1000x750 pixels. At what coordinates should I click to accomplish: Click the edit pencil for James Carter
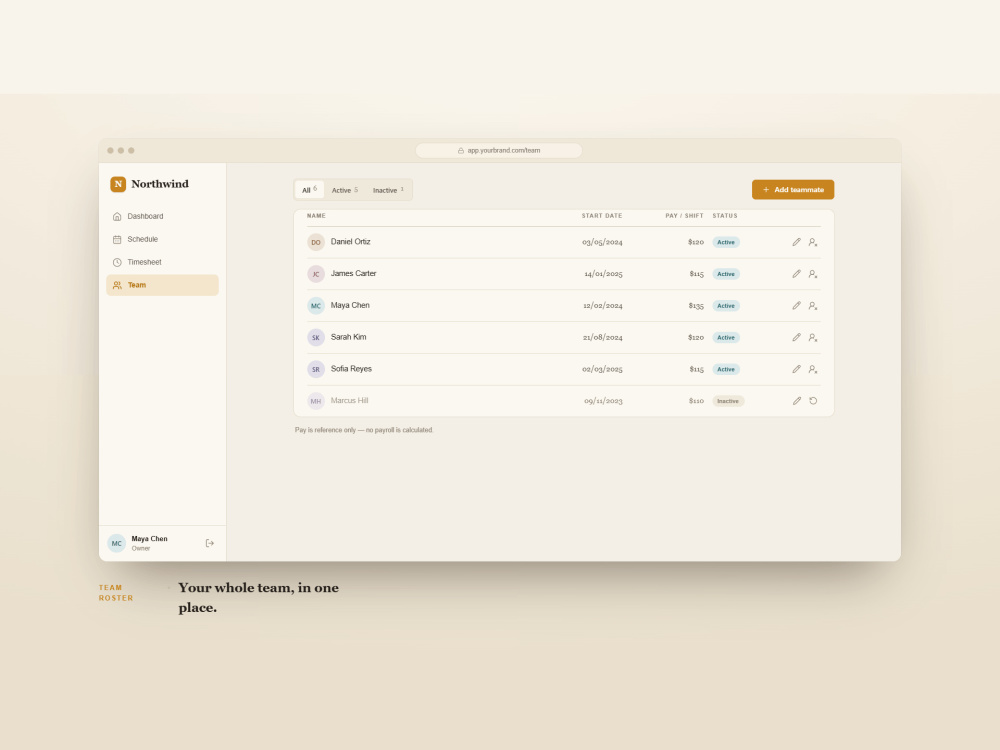(797, 274)
